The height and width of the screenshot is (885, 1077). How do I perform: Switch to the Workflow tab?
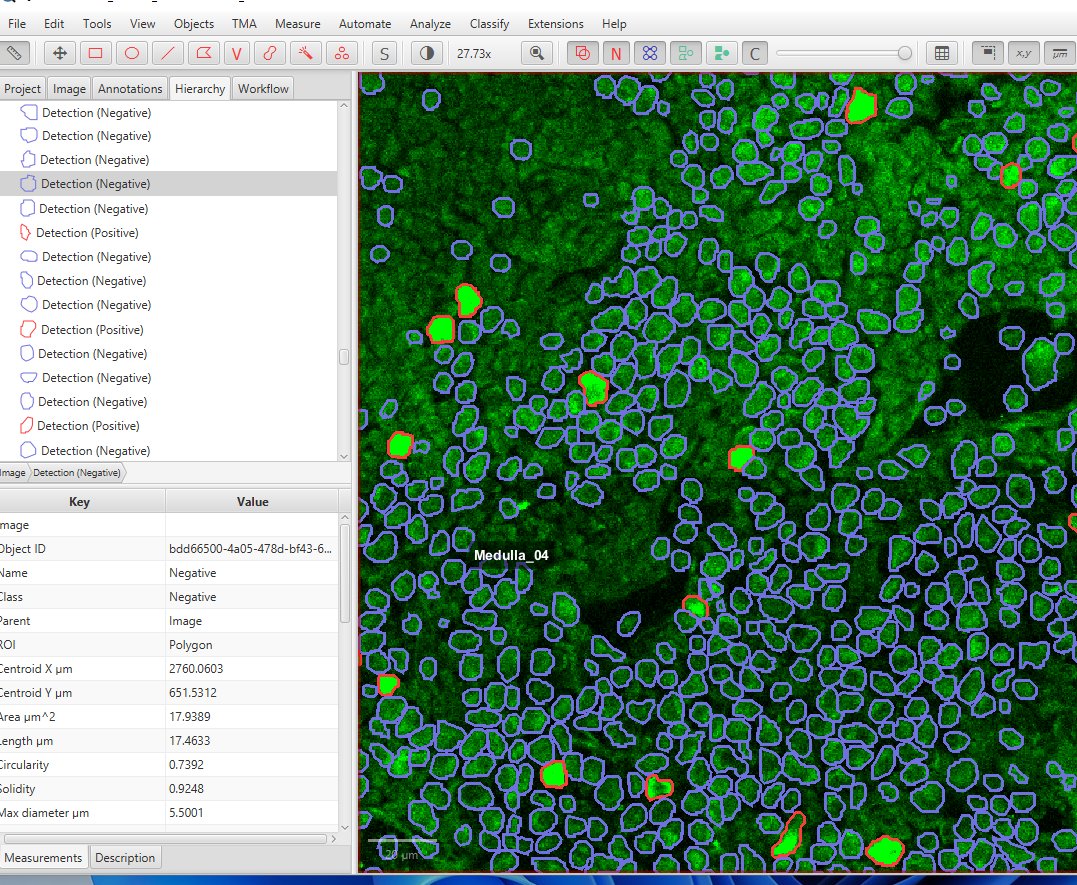(262, 88)
